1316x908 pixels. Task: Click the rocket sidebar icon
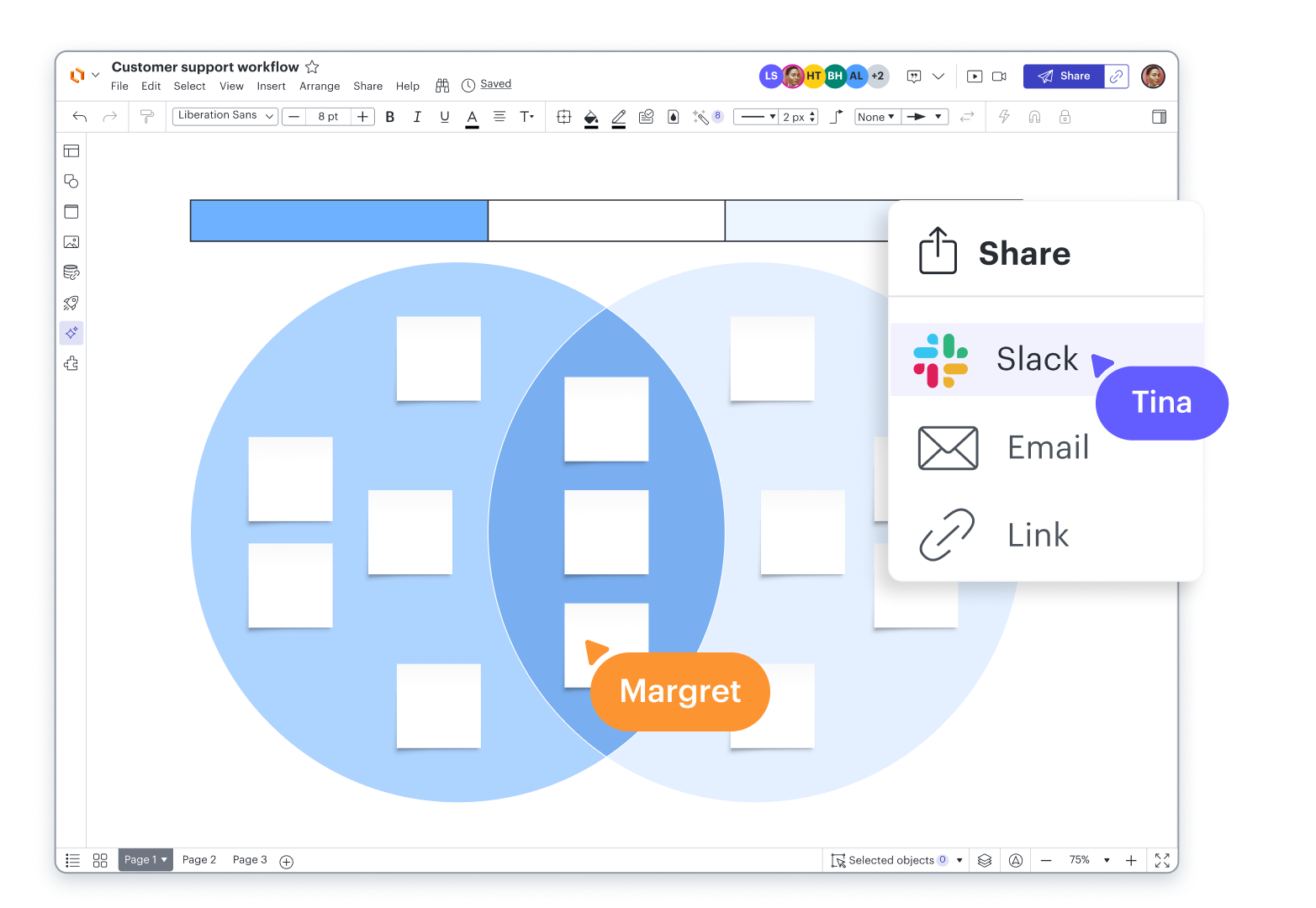[x=71, y=303]
